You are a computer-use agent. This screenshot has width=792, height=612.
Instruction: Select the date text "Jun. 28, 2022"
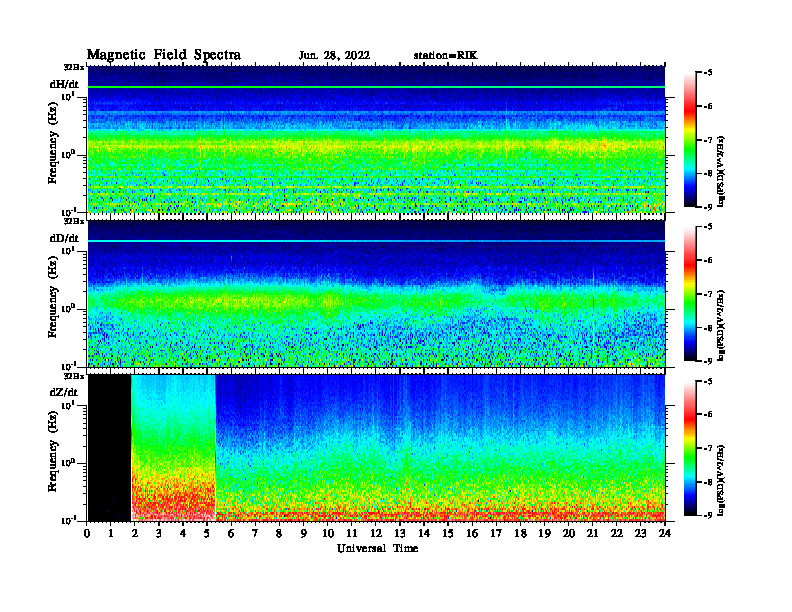(334, 56)
